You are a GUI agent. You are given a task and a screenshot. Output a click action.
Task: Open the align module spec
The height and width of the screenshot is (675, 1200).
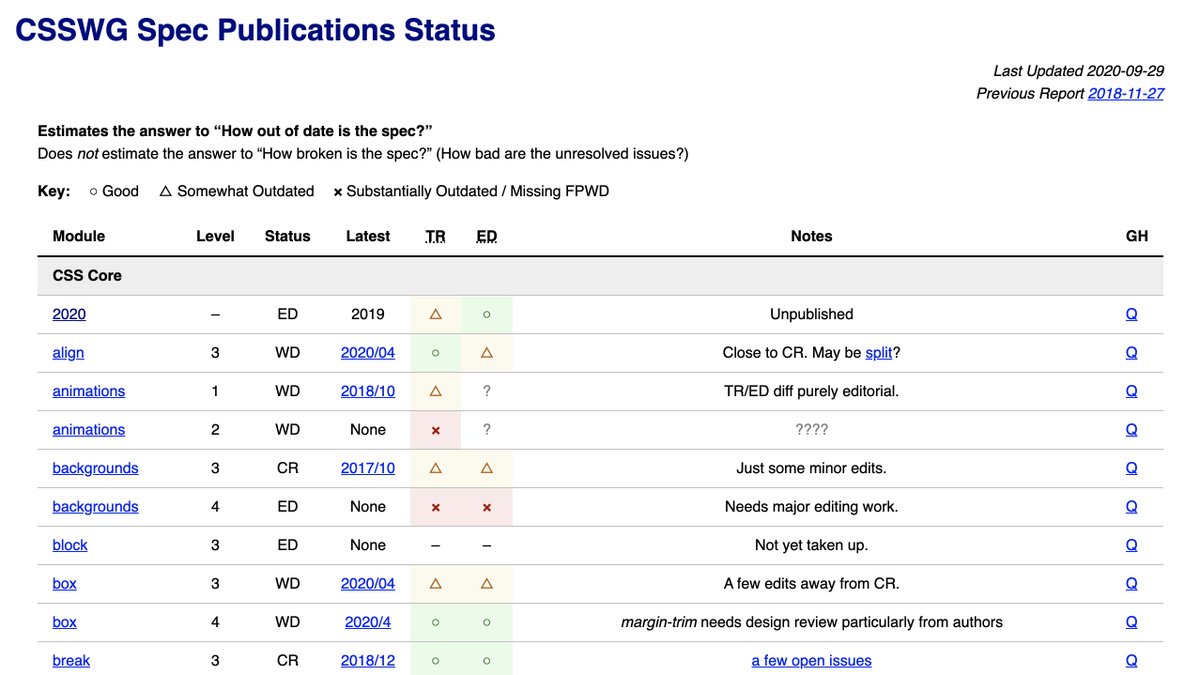tap(68, 352)
